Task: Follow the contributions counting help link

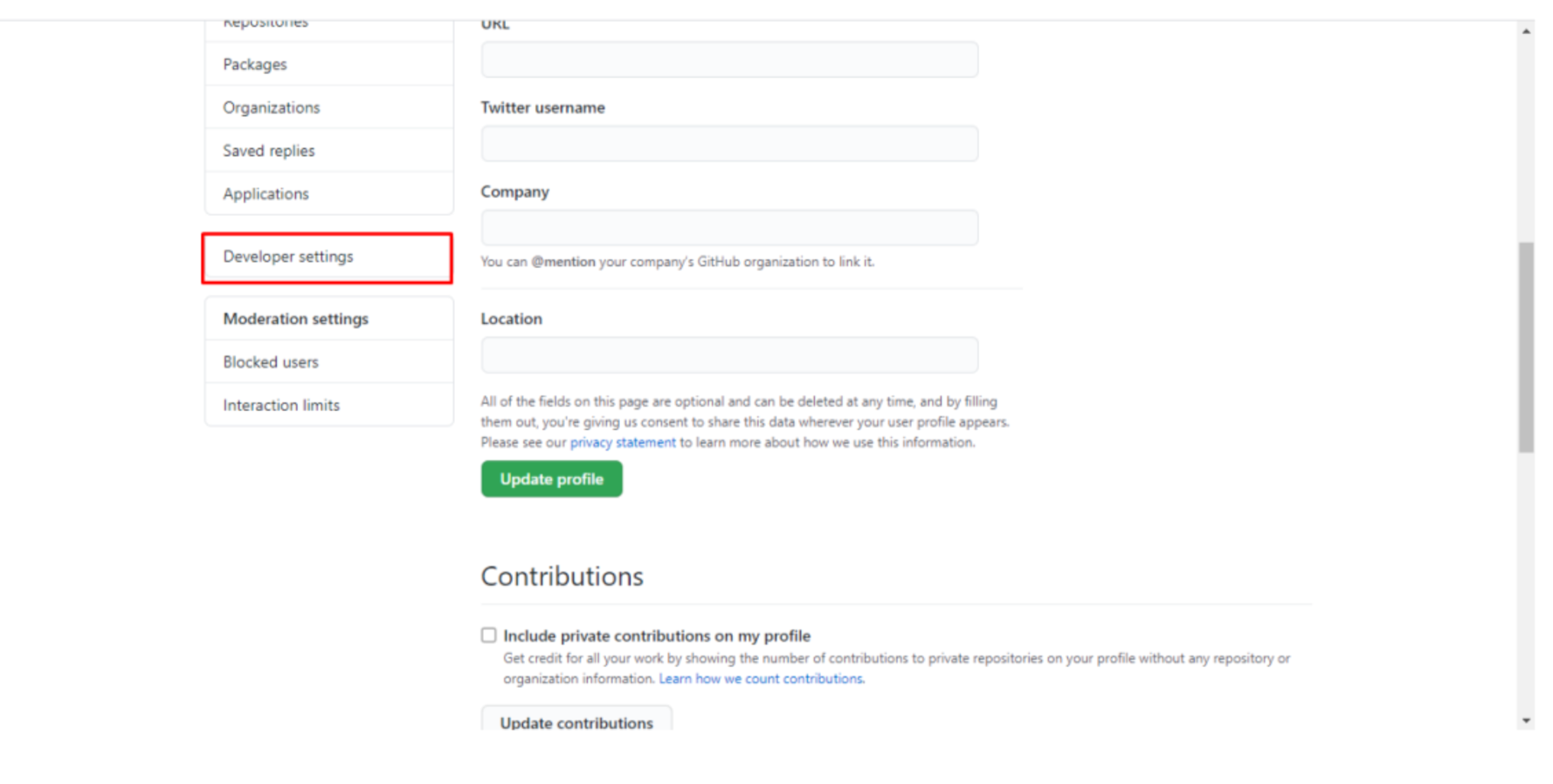Action: coord(761,678)
